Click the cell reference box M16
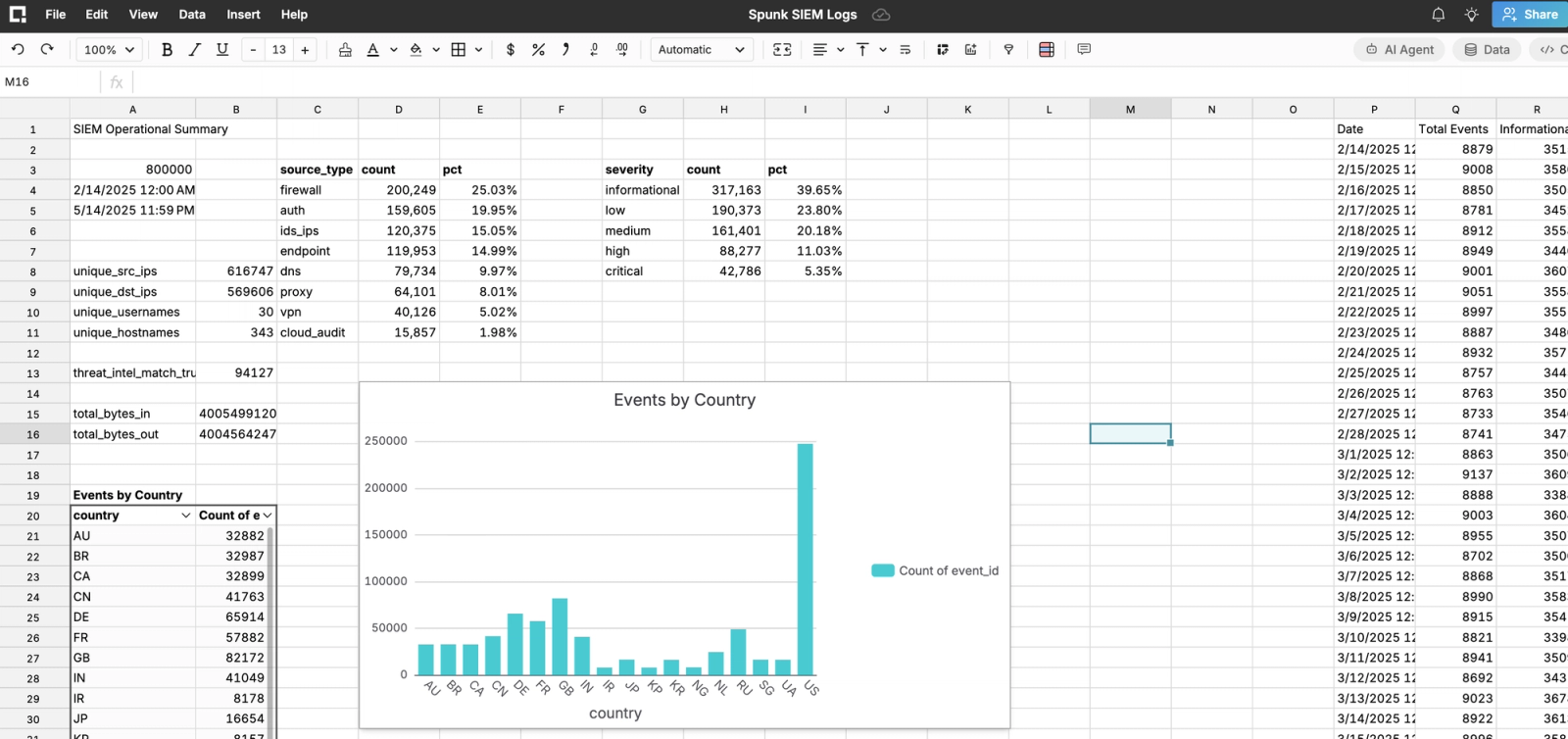The image size is (1568, 739). coord(50,81)
